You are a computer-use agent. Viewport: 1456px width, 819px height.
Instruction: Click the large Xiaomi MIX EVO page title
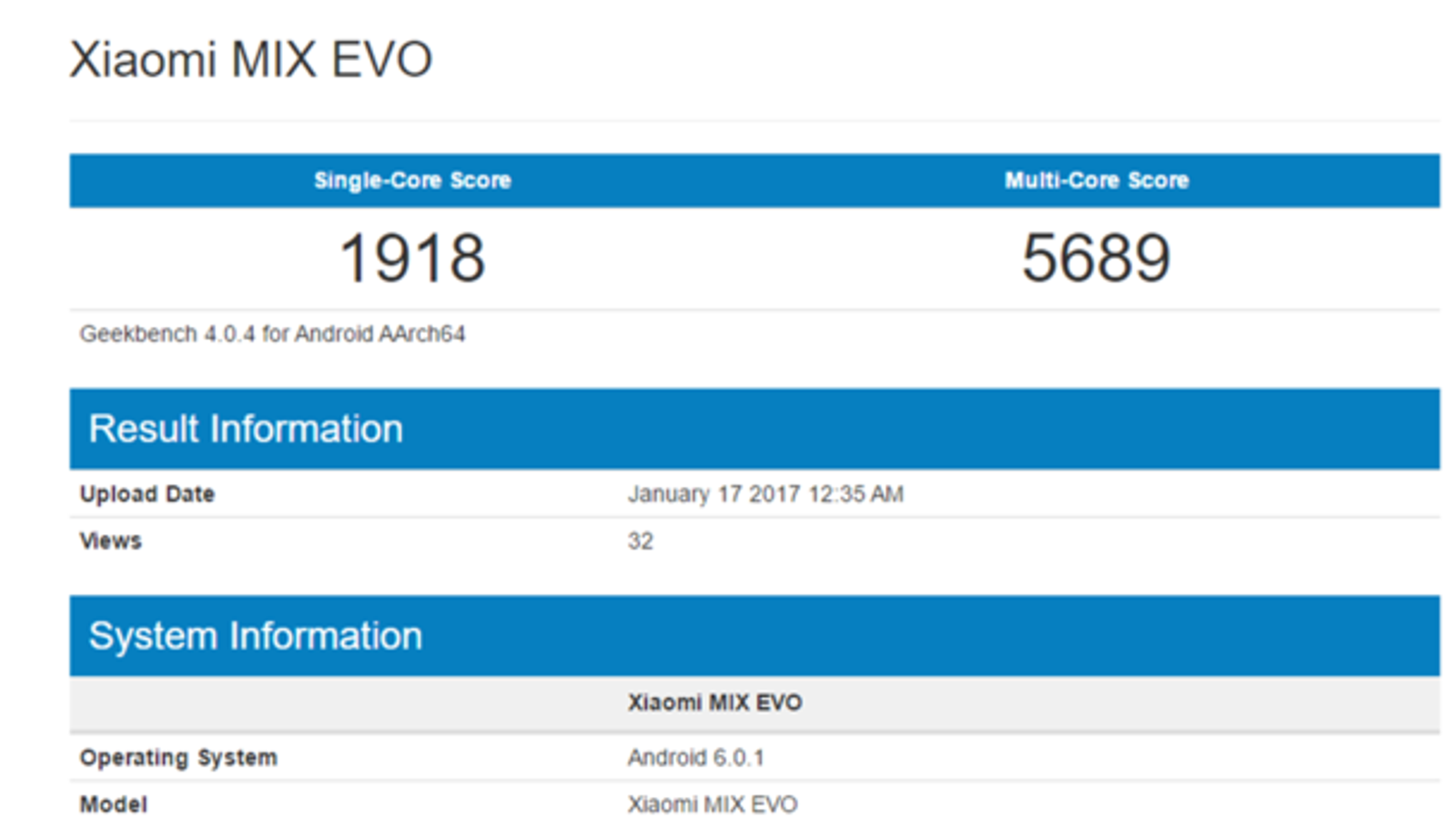point(251,60)
